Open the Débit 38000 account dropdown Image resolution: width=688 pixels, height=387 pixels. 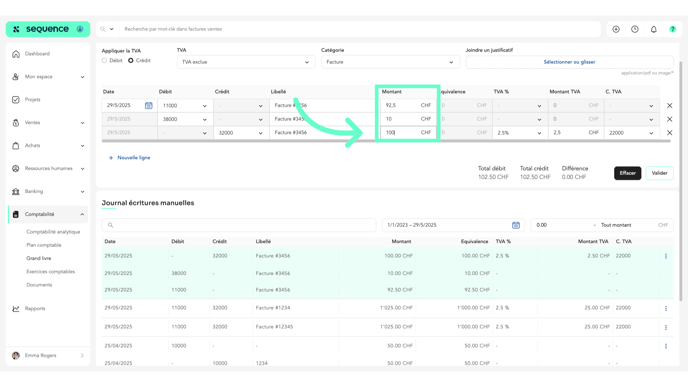click(184, 119)
